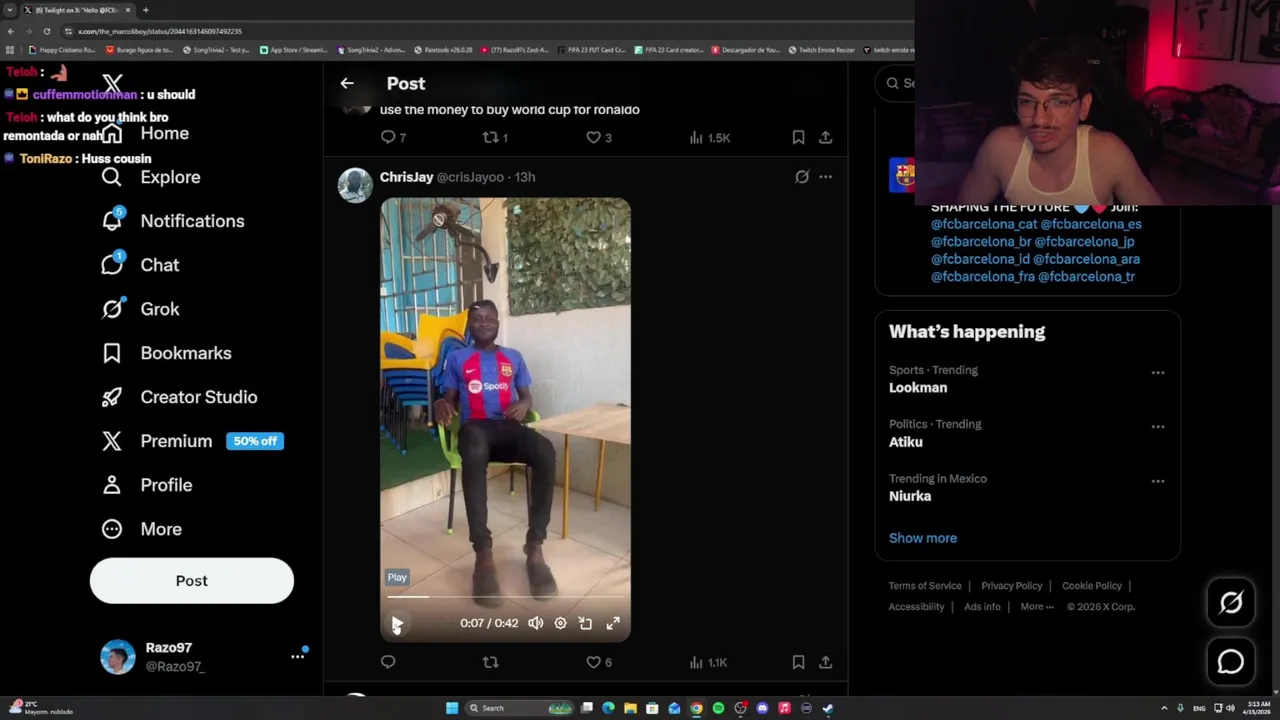Go to Home in the sidebar
The height and width of the screenshot is (720, 1280).
tap(145, 133)
